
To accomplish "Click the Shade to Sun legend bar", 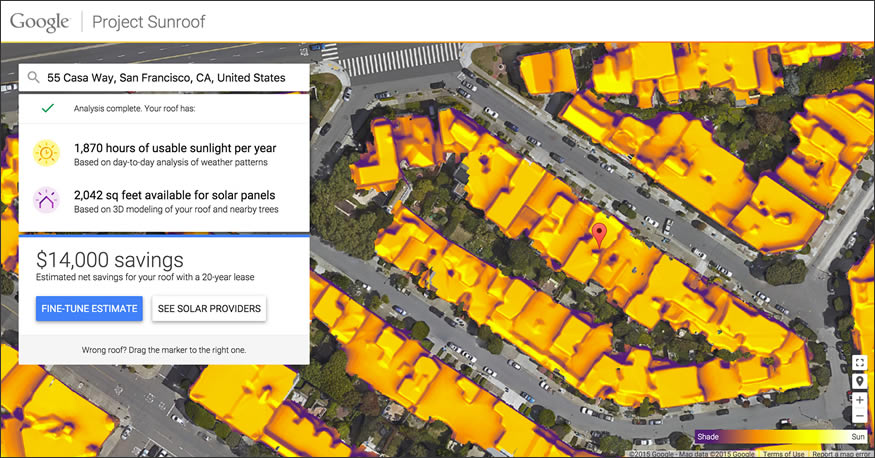I will pos(782,436).
